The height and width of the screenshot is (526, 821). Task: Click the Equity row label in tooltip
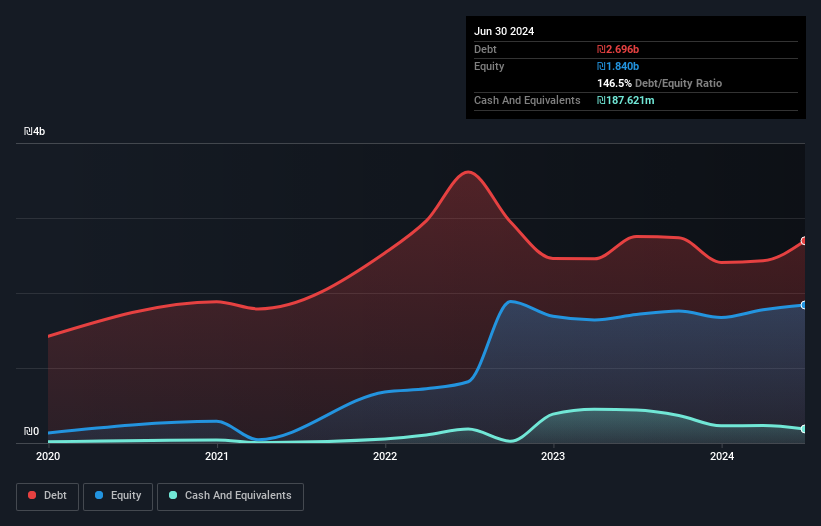(489, 66)
